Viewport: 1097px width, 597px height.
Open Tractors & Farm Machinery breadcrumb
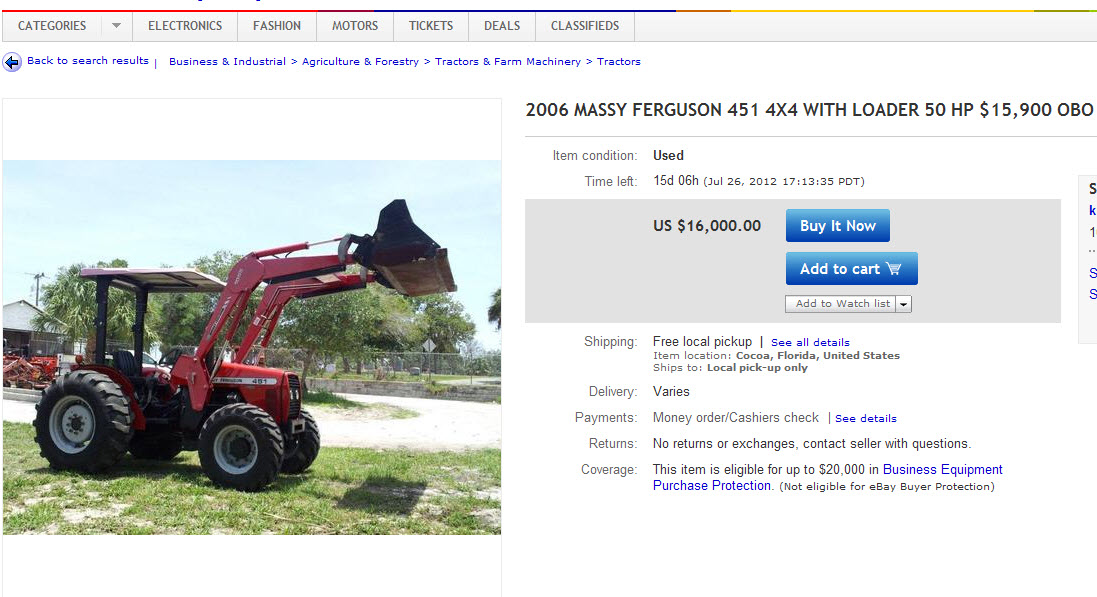pos(508,62)
